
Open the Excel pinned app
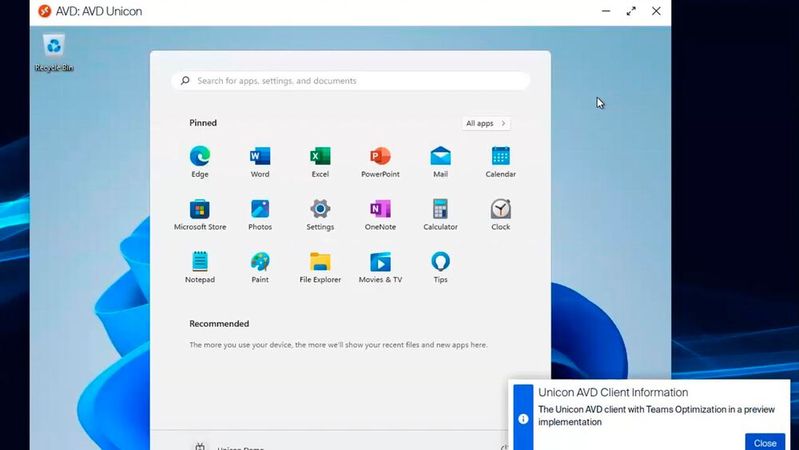pos(320,162)
